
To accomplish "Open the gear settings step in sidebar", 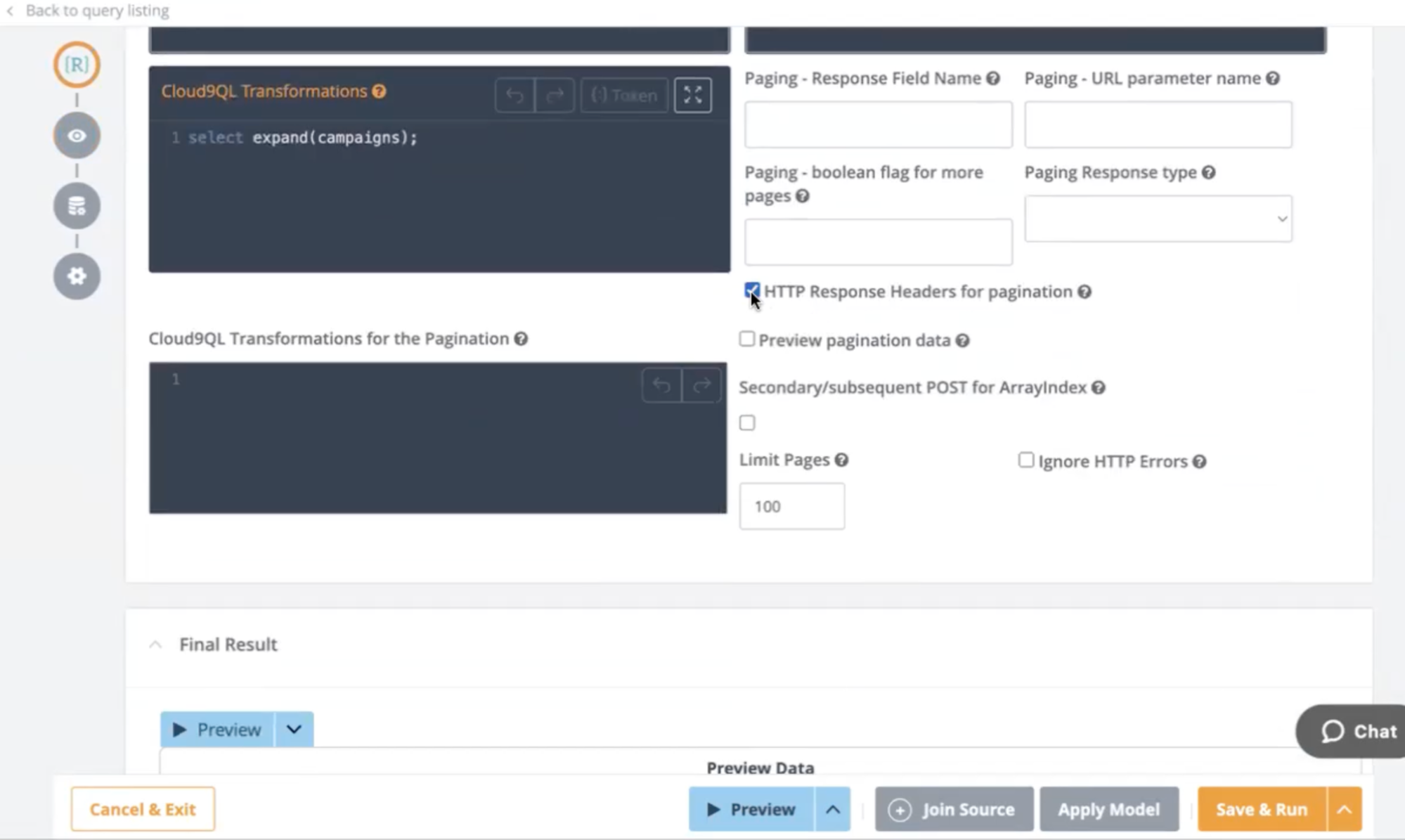I will (x=77, y=276).
